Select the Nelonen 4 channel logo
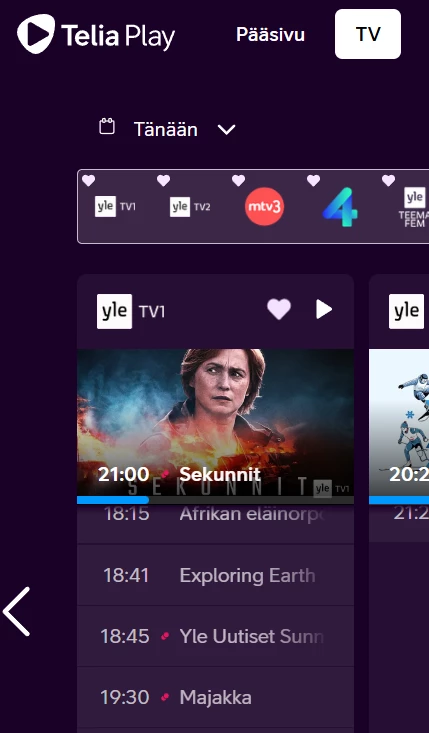This screenshot has height=733, width=429. pyautogui.click(x=340, y=207)
